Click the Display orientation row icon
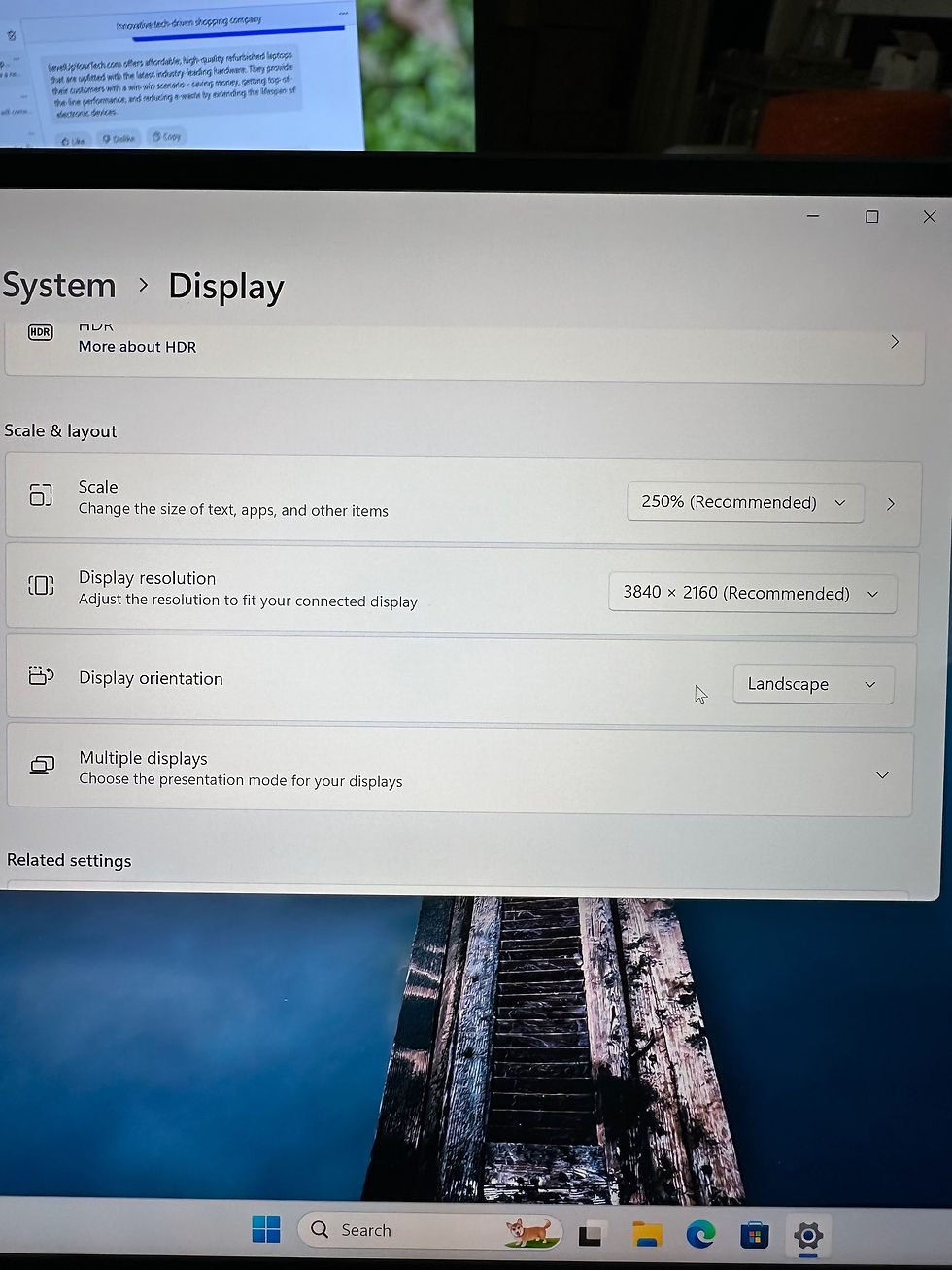The width and height of the screenshot is (952, 1270). click(41, 675)
